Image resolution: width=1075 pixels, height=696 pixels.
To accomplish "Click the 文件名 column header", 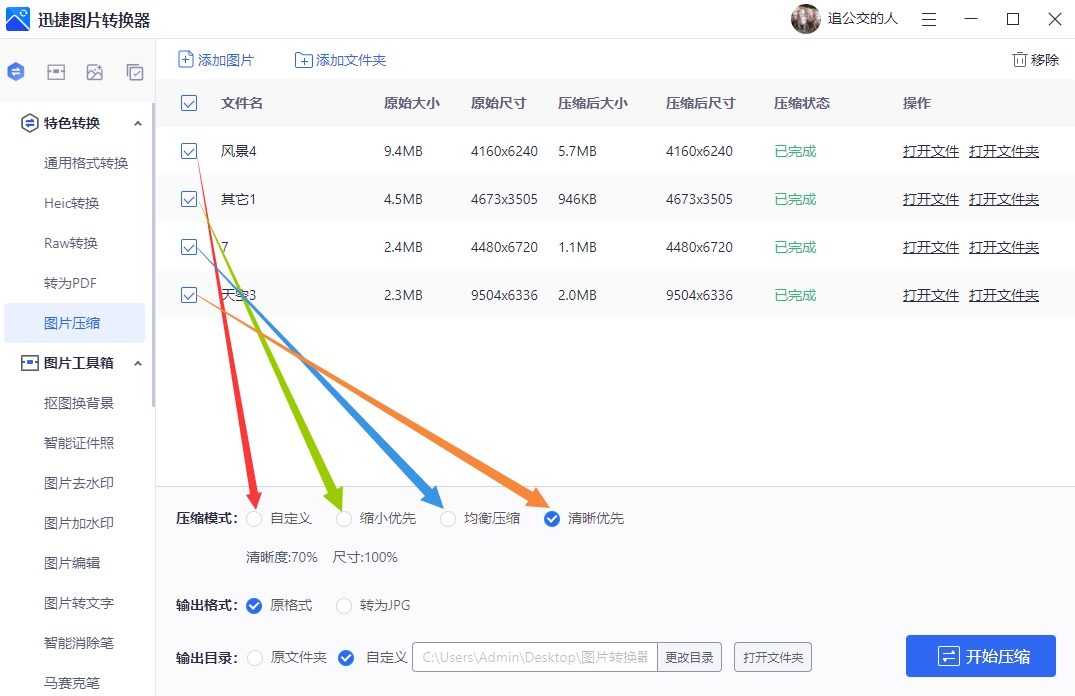I will pyautogui.click(x=241, y=103).
